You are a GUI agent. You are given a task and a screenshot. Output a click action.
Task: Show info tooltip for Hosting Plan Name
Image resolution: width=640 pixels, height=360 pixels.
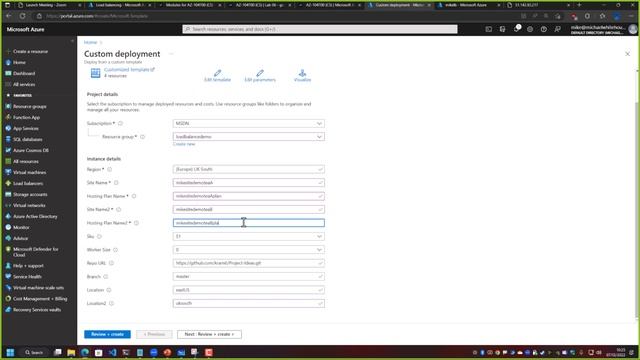point(134,196)
